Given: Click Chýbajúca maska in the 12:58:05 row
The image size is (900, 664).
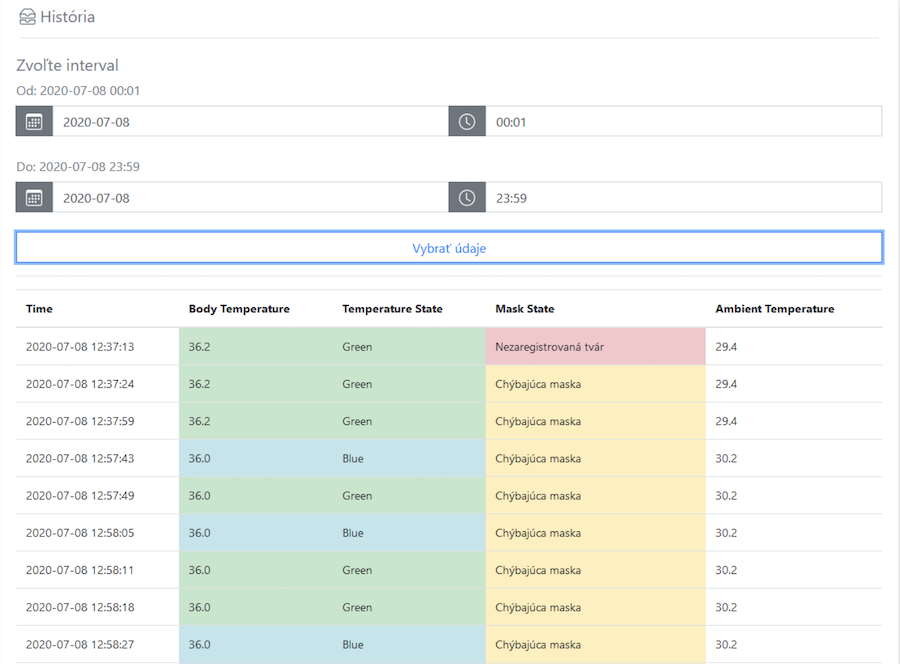Looking at the screenshot, I should click(x=538, y=533).
